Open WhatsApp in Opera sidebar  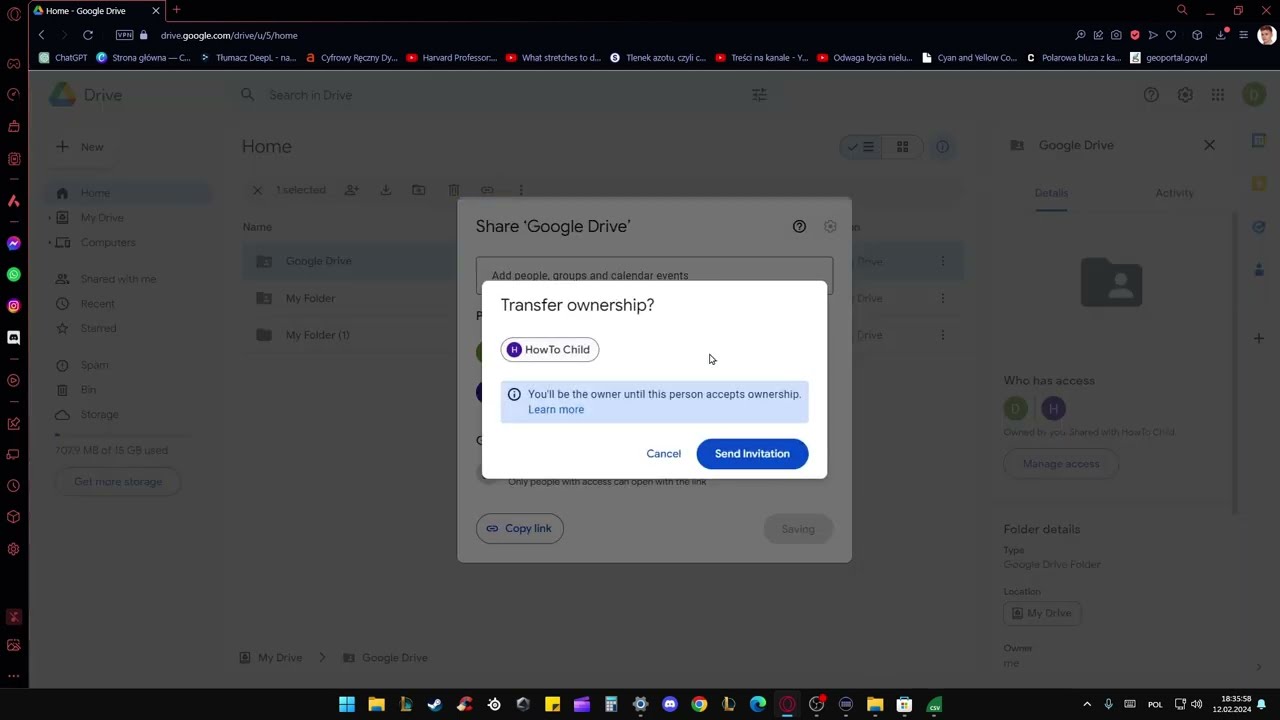(14, 274)
